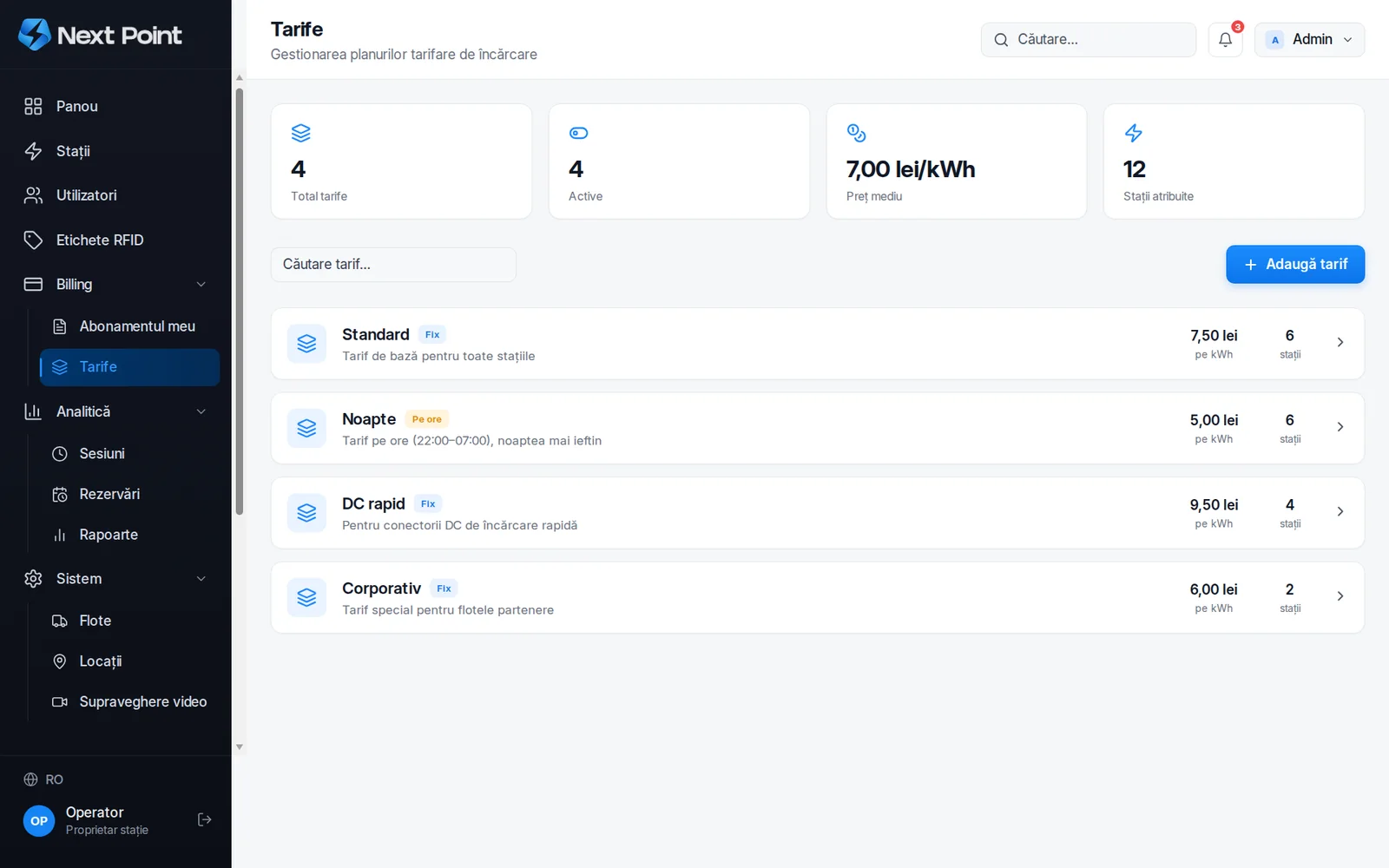The image size is (1389, 868).
Task: Collapse the Billing section chevron
Action: point(201,285)
